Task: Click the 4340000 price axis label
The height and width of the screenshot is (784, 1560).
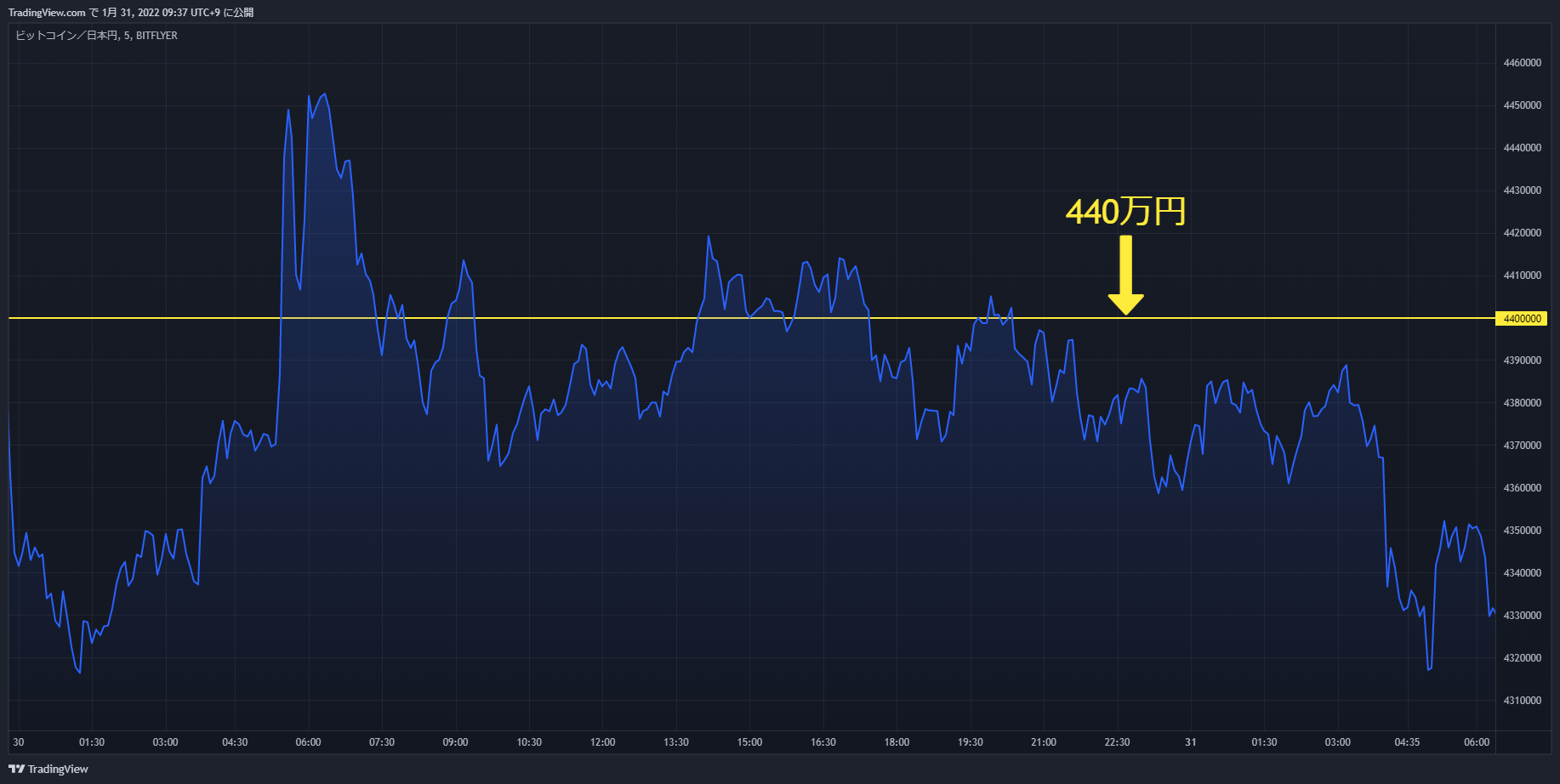Action: (x=1523, y=573)
